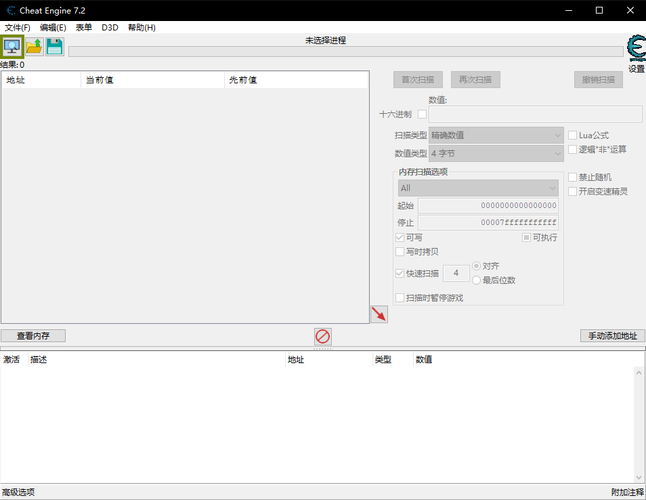Toggle the 十六进制 checkbox
This screenshot has width=646, height=500.
click(x=422, y=114)
